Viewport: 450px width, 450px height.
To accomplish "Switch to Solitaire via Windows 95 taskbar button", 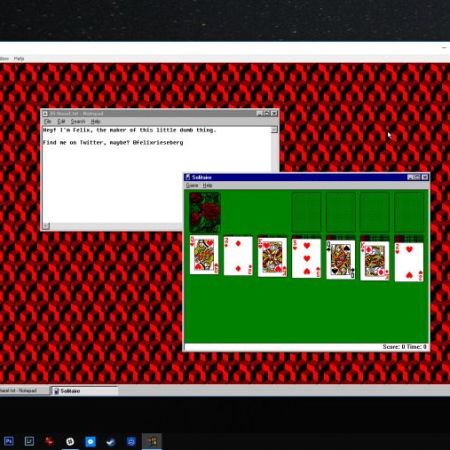I will tap(84, 391).
